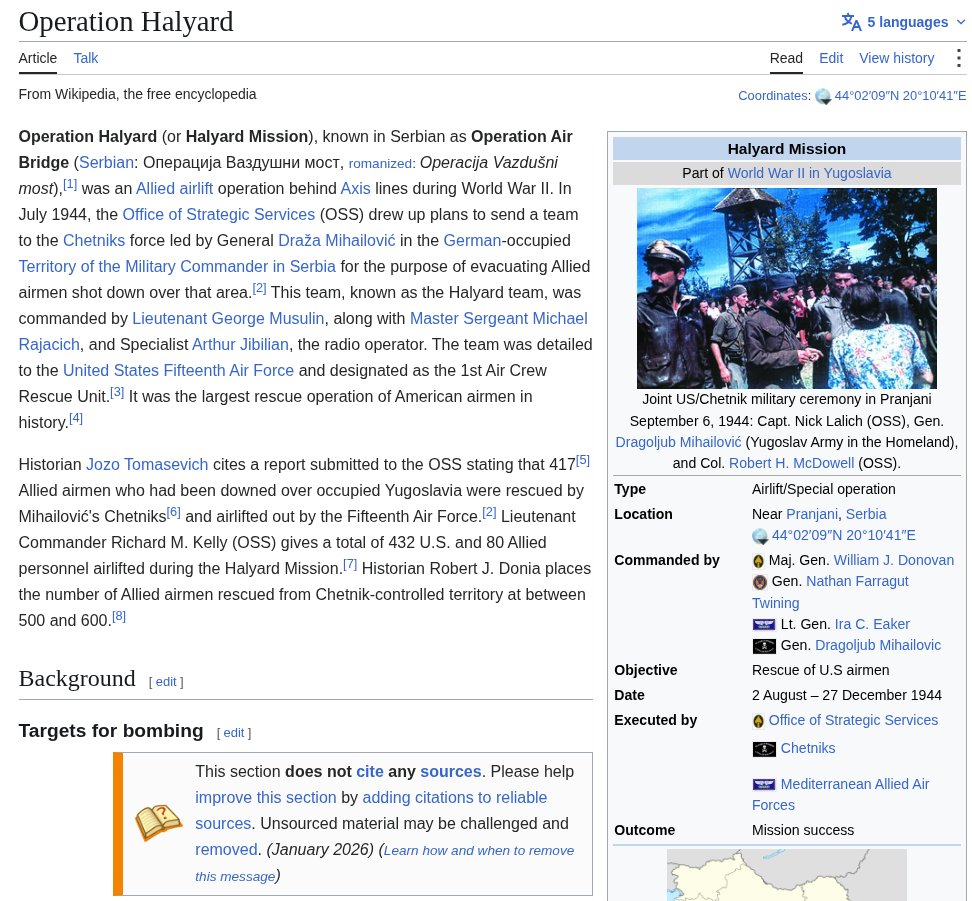Select '2 August – 27 December 1944' date text
This screenshot has width=972, height=901.
coord(846,695)
